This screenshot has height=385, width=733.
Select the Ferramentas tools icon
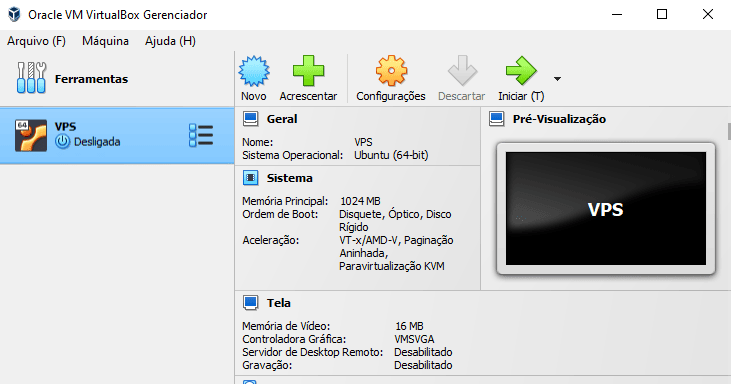coord(31,78)
